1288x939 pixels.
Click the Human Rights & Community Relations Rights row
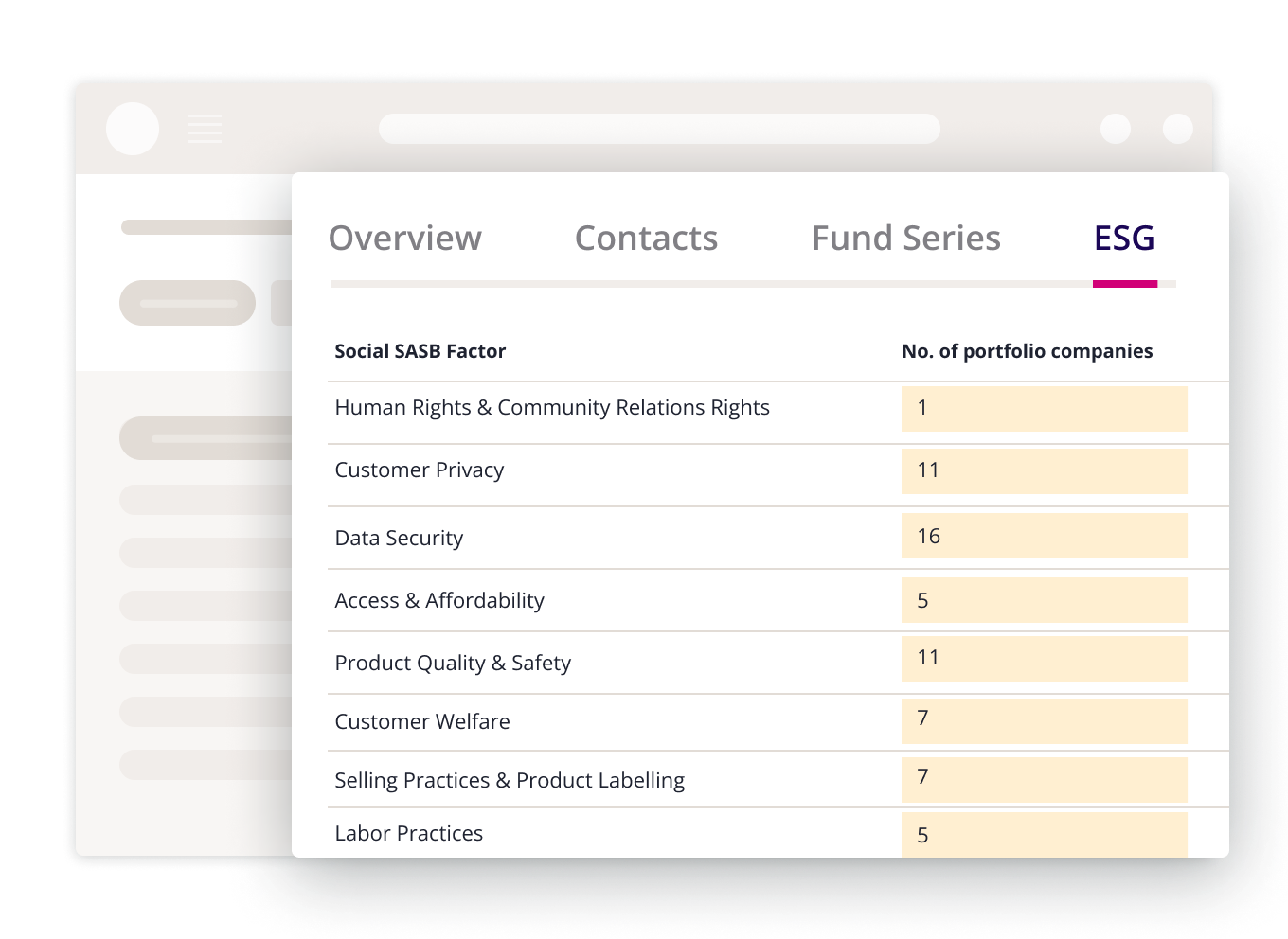click(x=552, y=408)
